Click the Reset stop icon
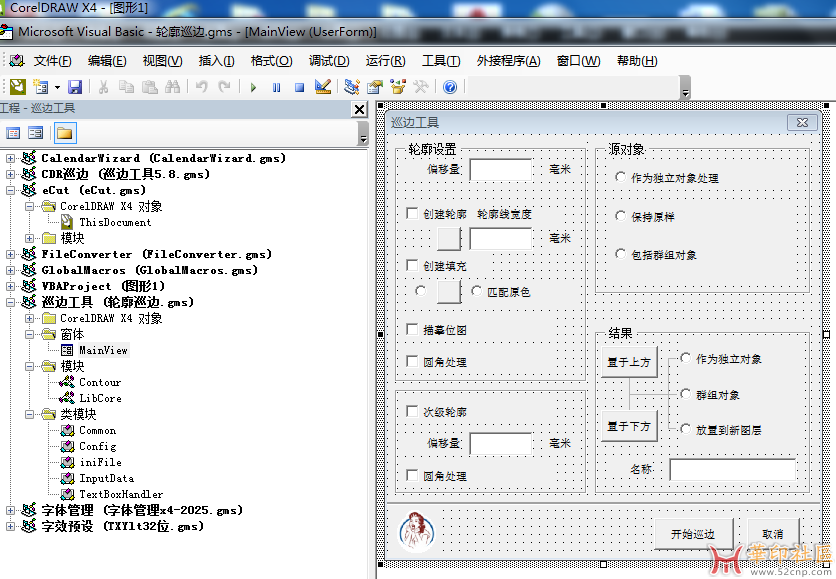836x579 pixels. coord(299,87)
